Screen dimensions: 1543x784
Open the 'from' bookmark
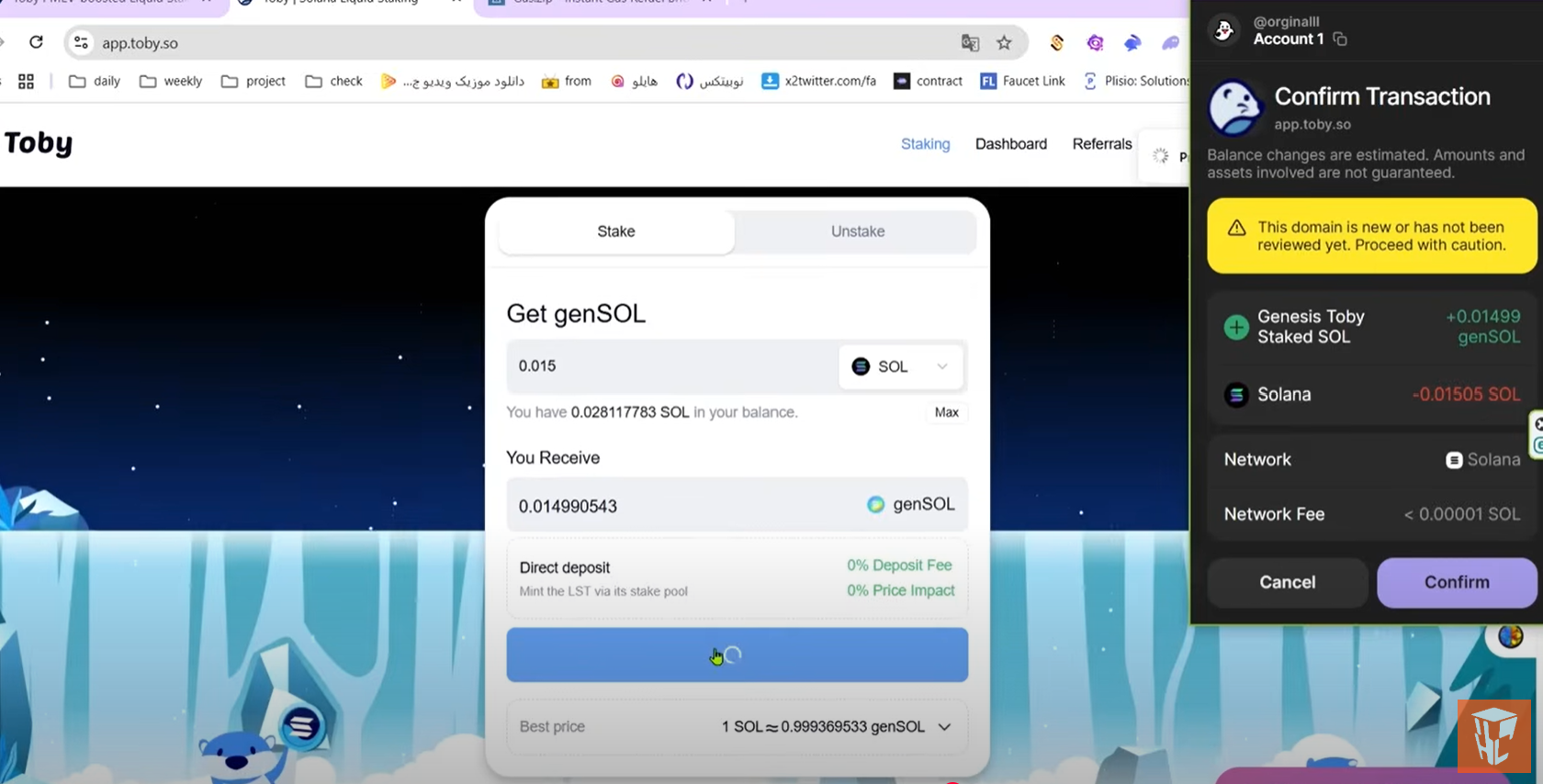[x=567, y=81]
